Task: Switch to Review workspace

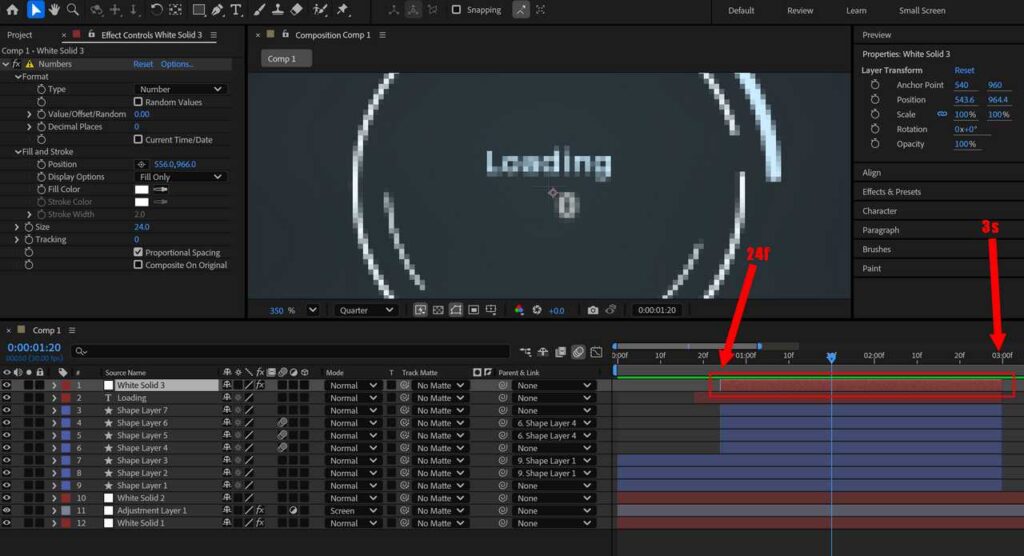Action: tap(799, 10)
